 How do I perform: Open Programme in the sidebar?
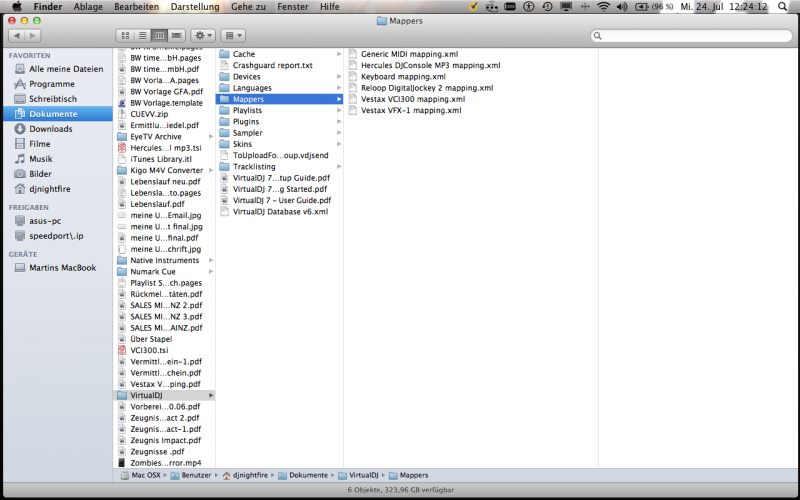51,84
